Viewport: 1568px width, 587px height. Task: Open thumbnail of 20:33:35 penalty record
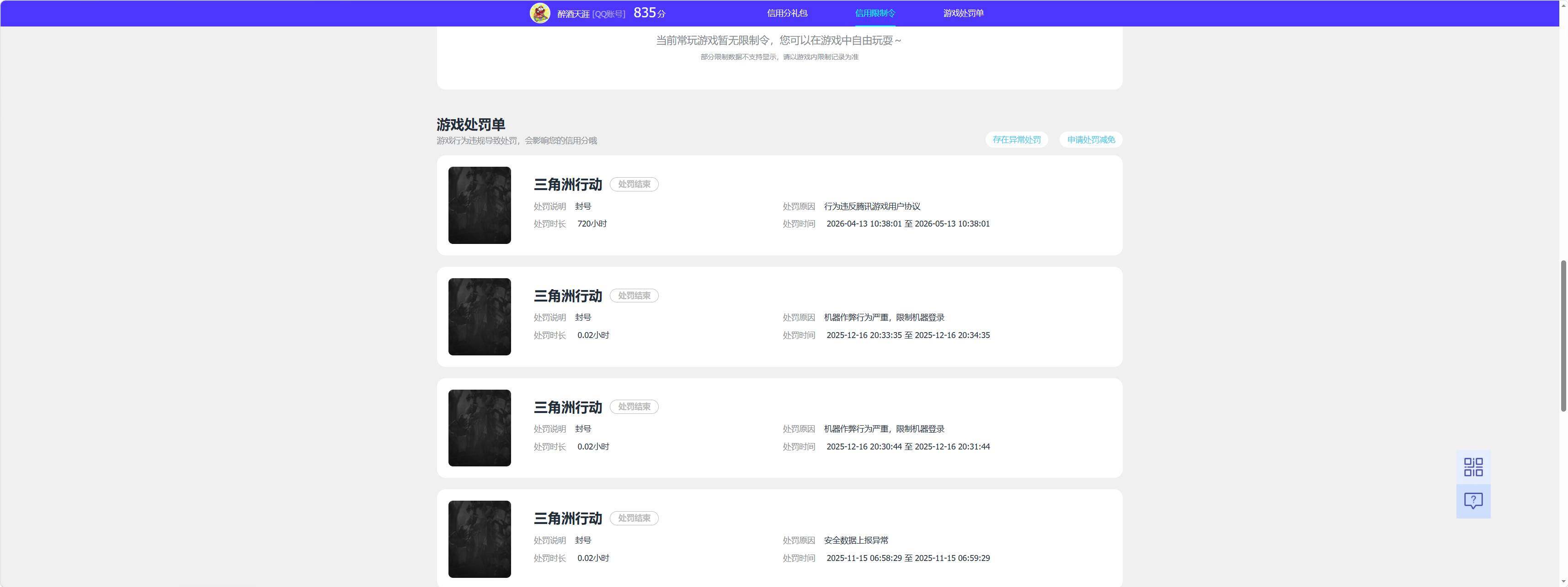point(480,317)
